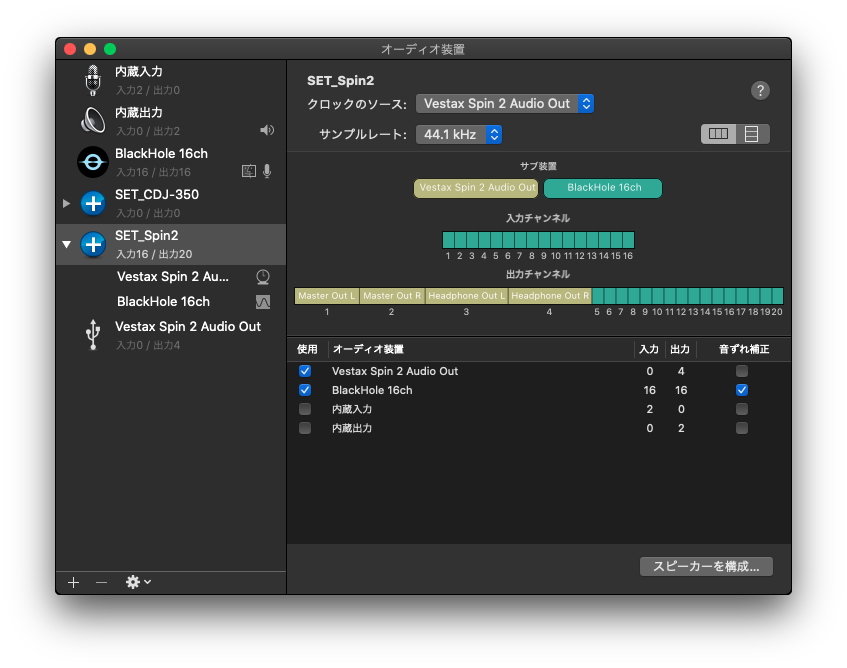Select the 内蔵入力 microphone device icon

[93, 80]
